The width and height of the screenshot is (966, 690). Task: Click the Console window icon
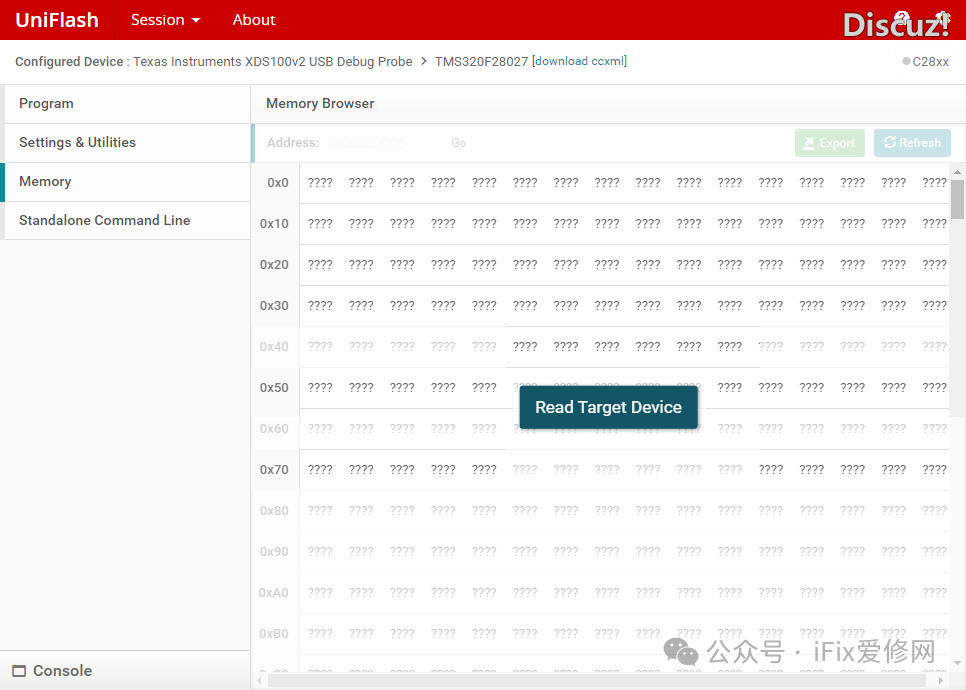pos(19,671)
